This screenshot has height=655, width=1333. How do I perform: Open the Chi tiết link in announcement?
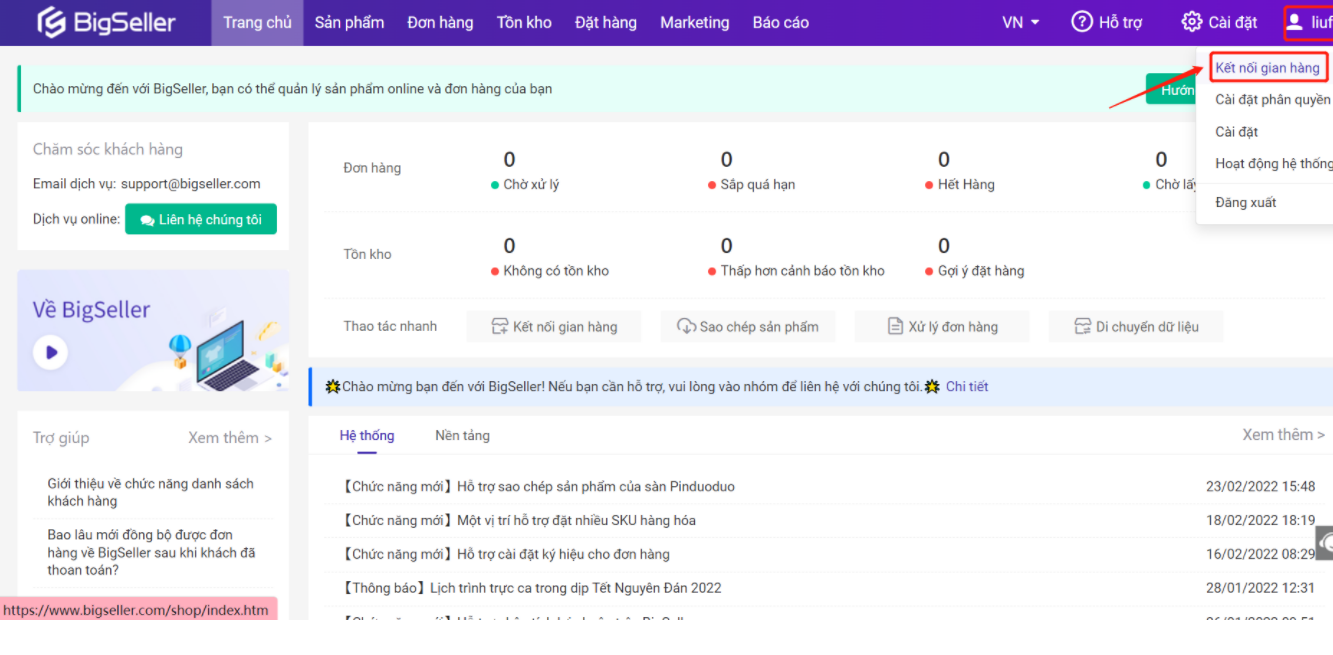966,386
